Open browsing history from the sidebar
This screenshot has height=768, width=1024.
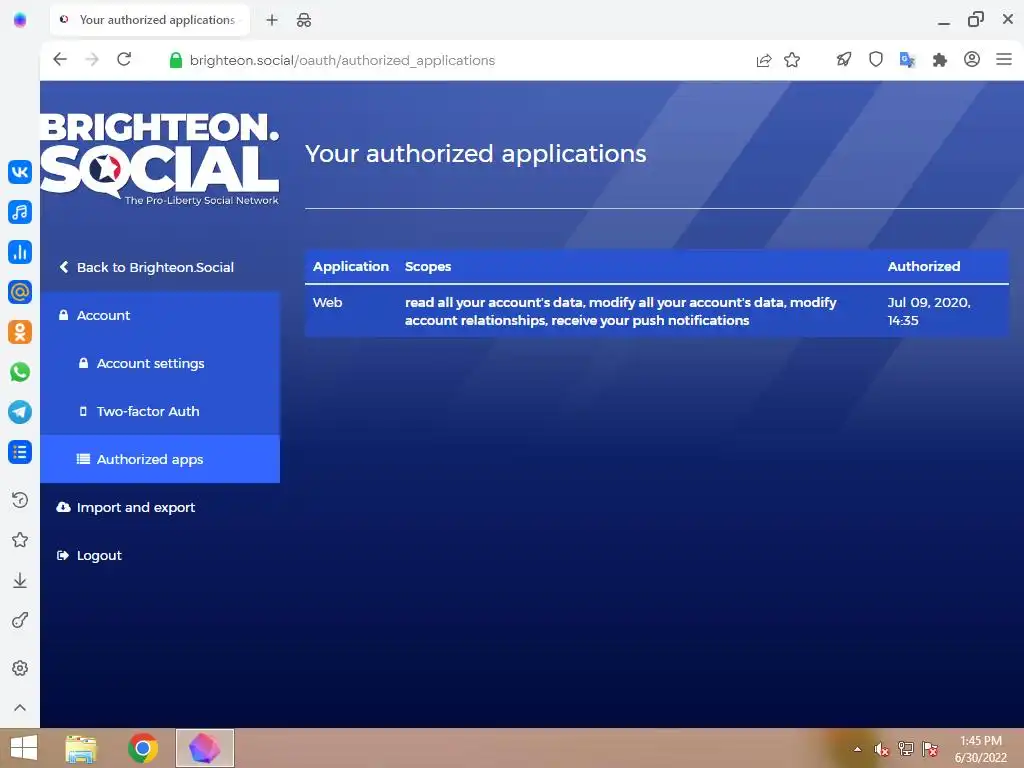20,500
